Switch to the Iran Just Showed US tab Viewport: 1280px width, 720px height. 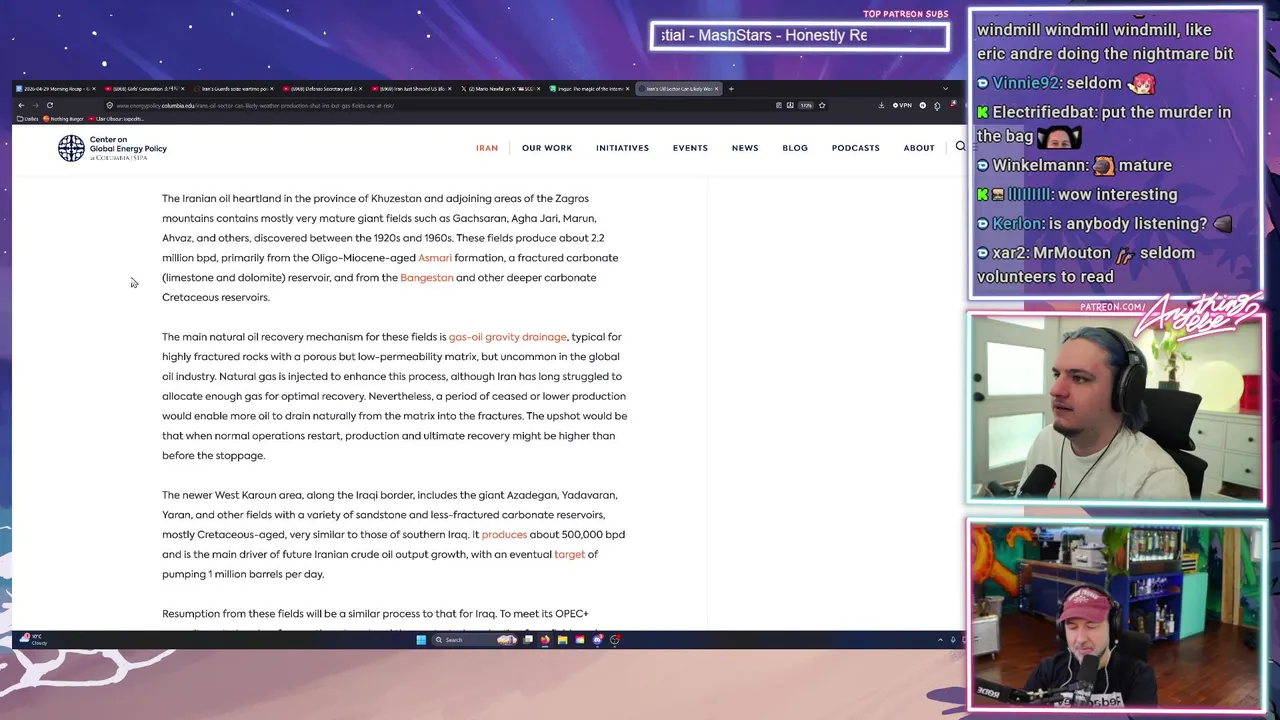pos(413,89)
